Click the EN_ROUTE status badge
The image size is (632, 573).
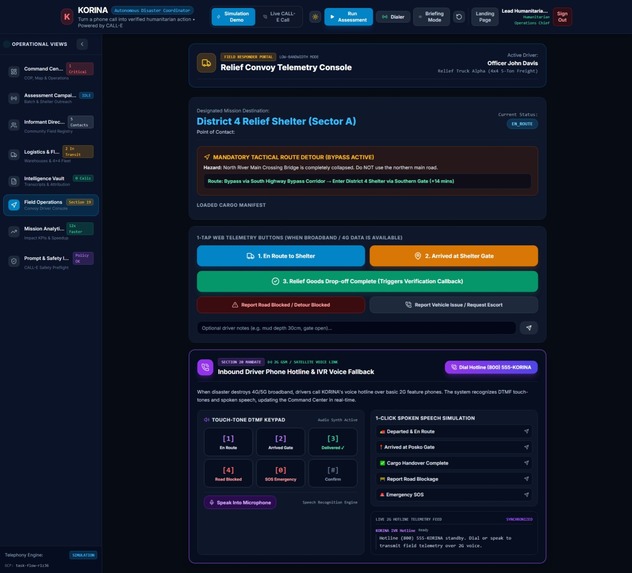[522, 124]
